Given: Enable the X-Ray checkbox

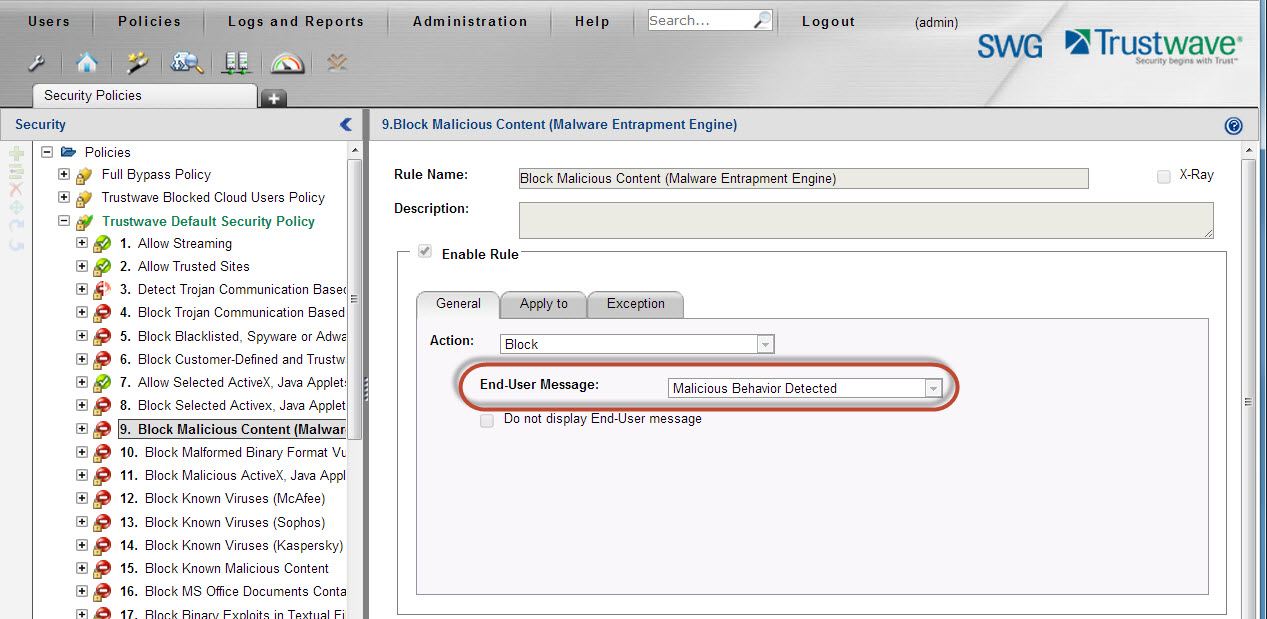Looking at the screenshot, I should point(1164,176).
